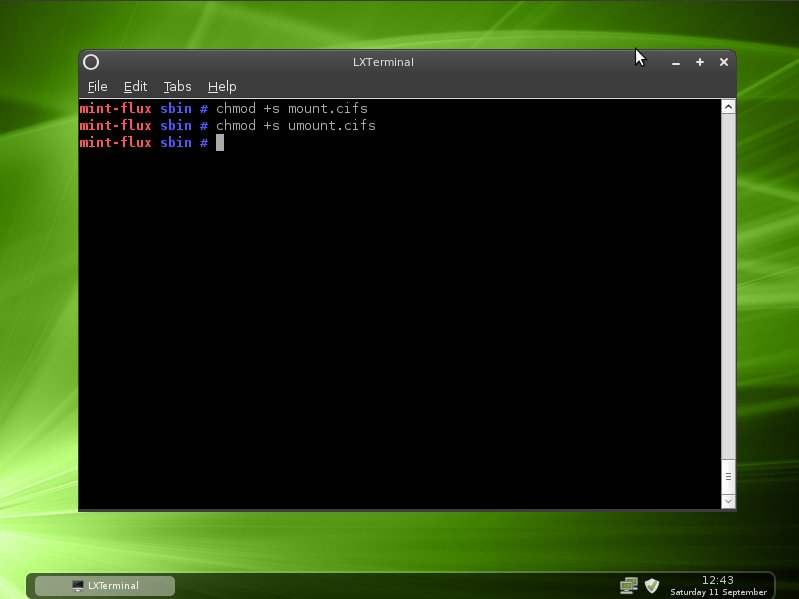Click the terminal cursor block at the prompt

pos(220,143)
